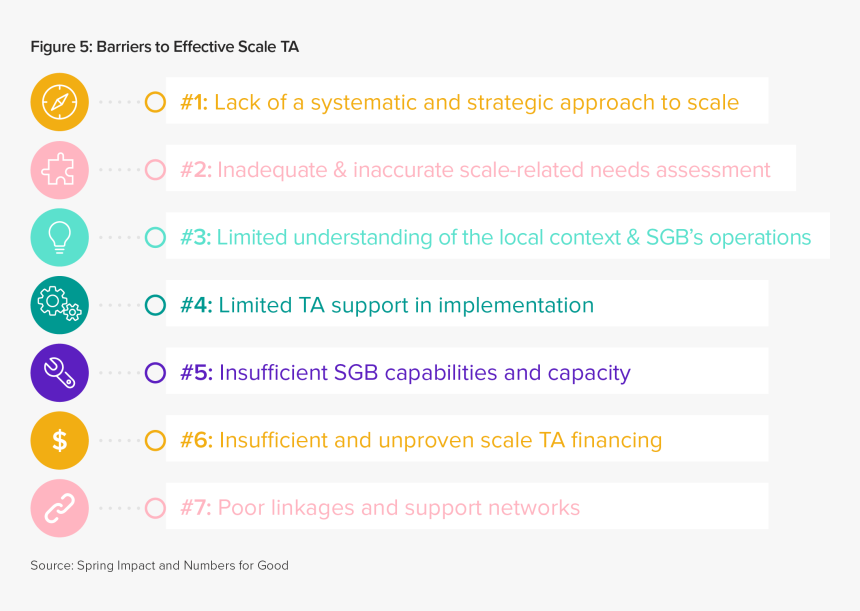860x611 pixels.
Task: Select the pink ring bullet for #2
Action: tap(155, 169)
